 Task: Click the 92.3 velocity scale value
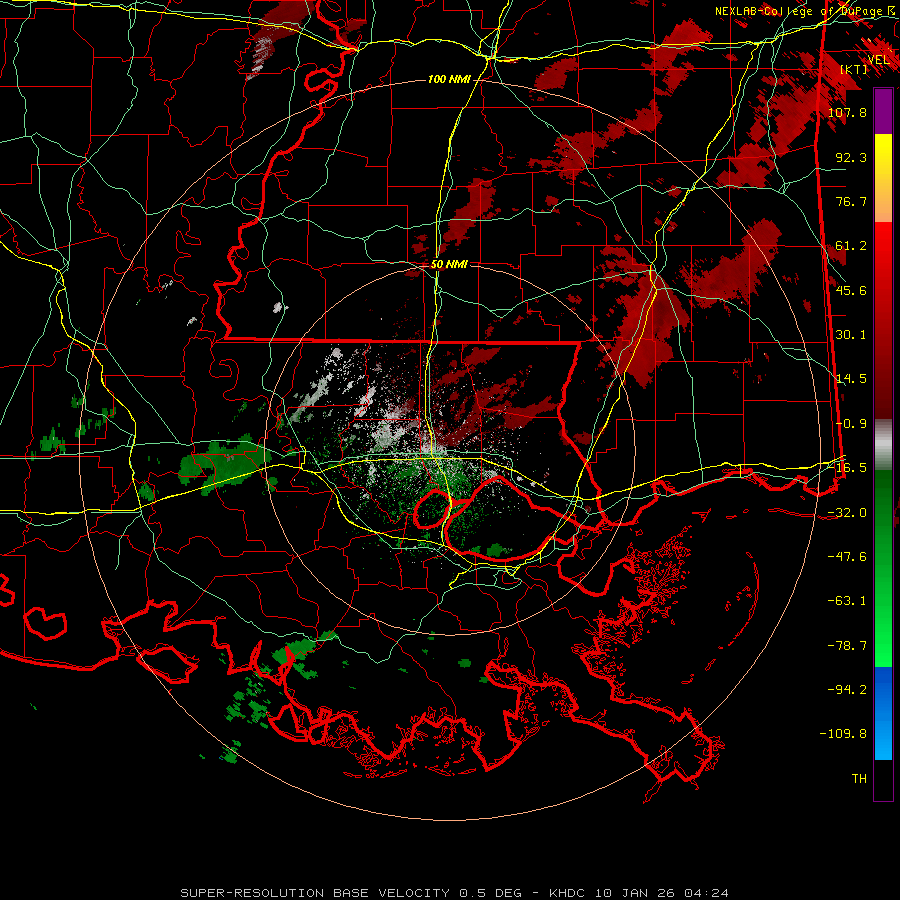click(851, 157)
